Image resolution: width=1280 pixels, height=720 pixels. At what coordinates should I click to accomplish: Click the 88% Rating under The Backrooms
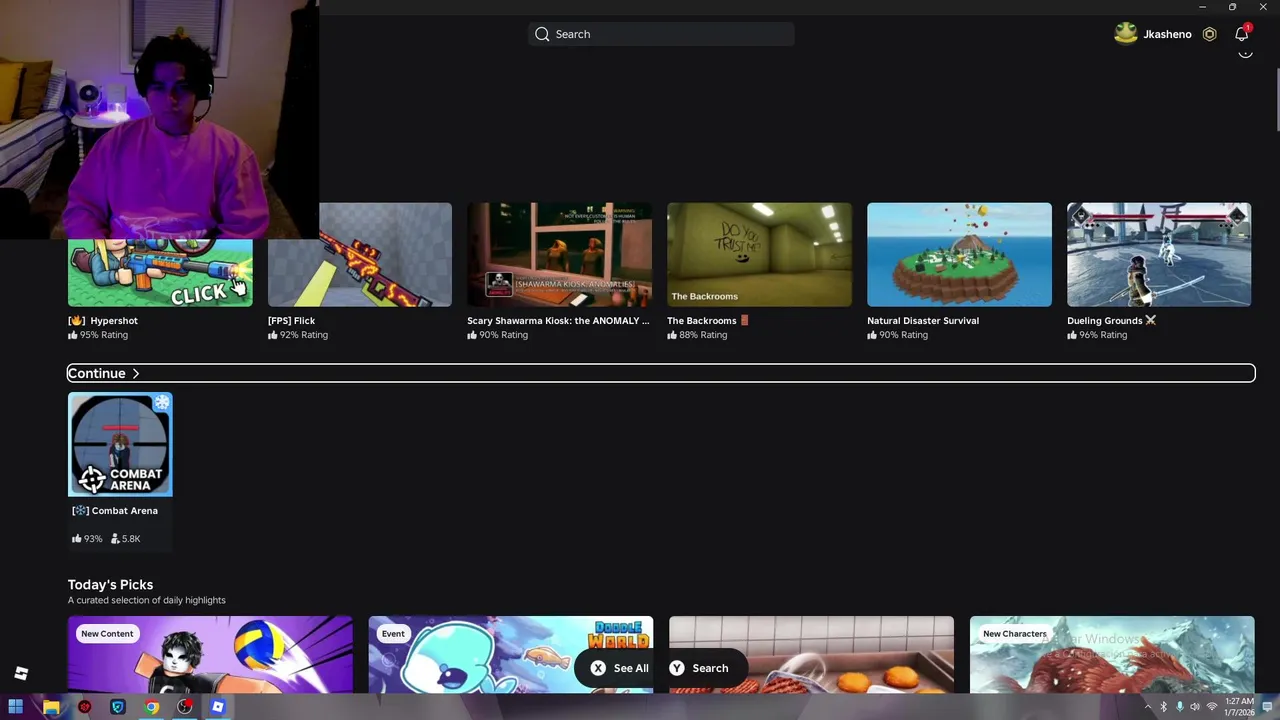pyautogui.click(x=697, y=335)
